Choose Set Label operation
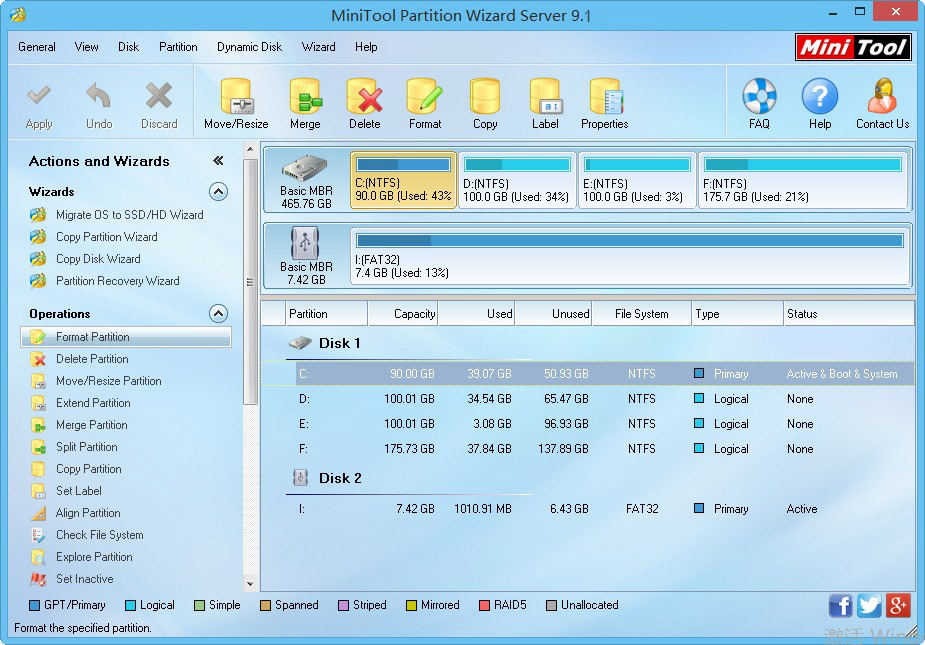 78,491
